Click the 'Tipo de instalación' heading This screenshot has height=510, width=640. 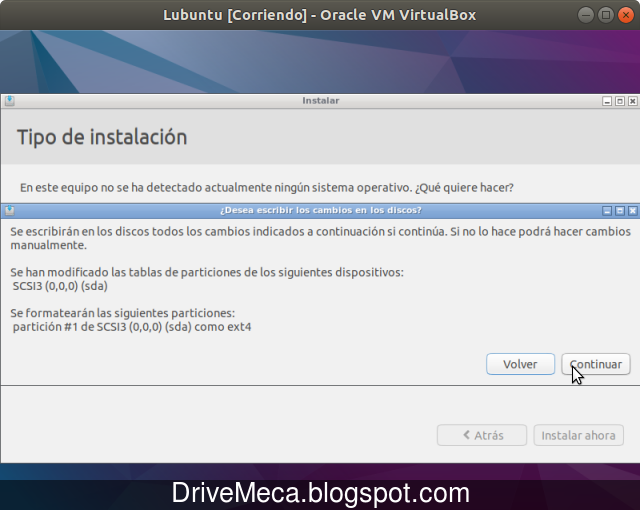[x=102, y=137]
